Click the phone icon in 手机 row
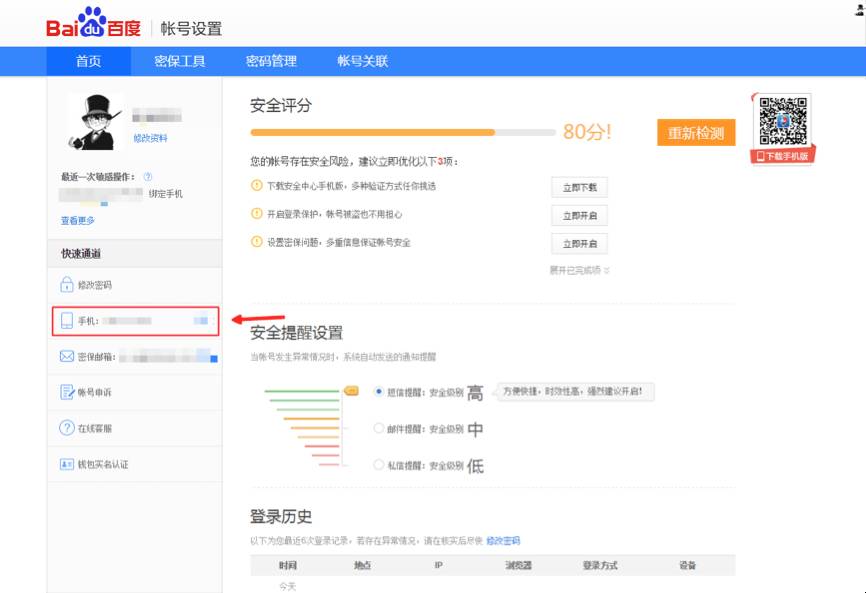866x593 pixels. tap(67, 321)
